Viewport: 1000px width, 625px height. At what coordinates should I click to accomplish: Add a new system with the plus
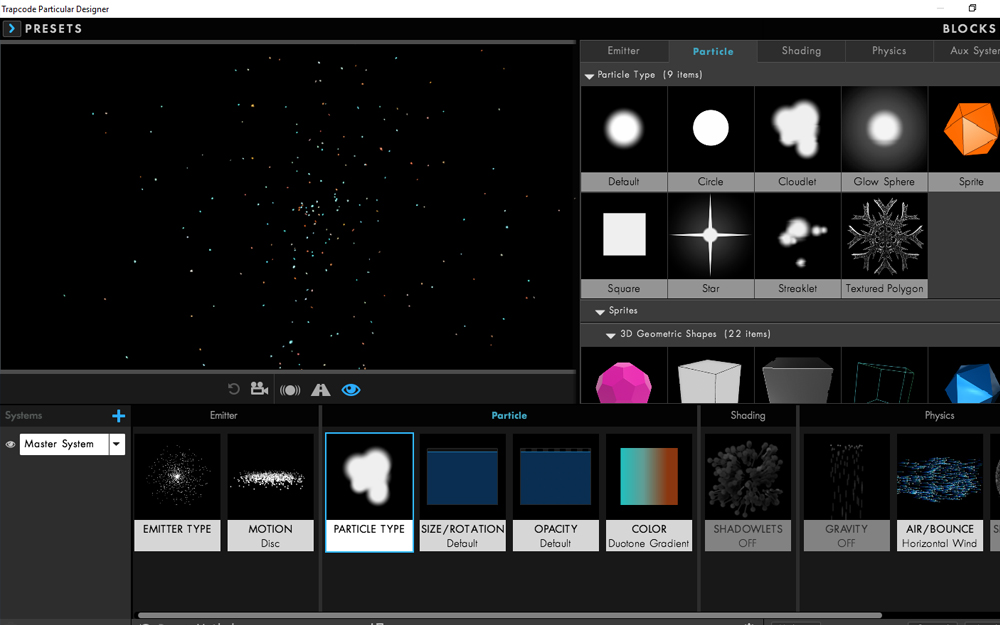pos(119,416)
